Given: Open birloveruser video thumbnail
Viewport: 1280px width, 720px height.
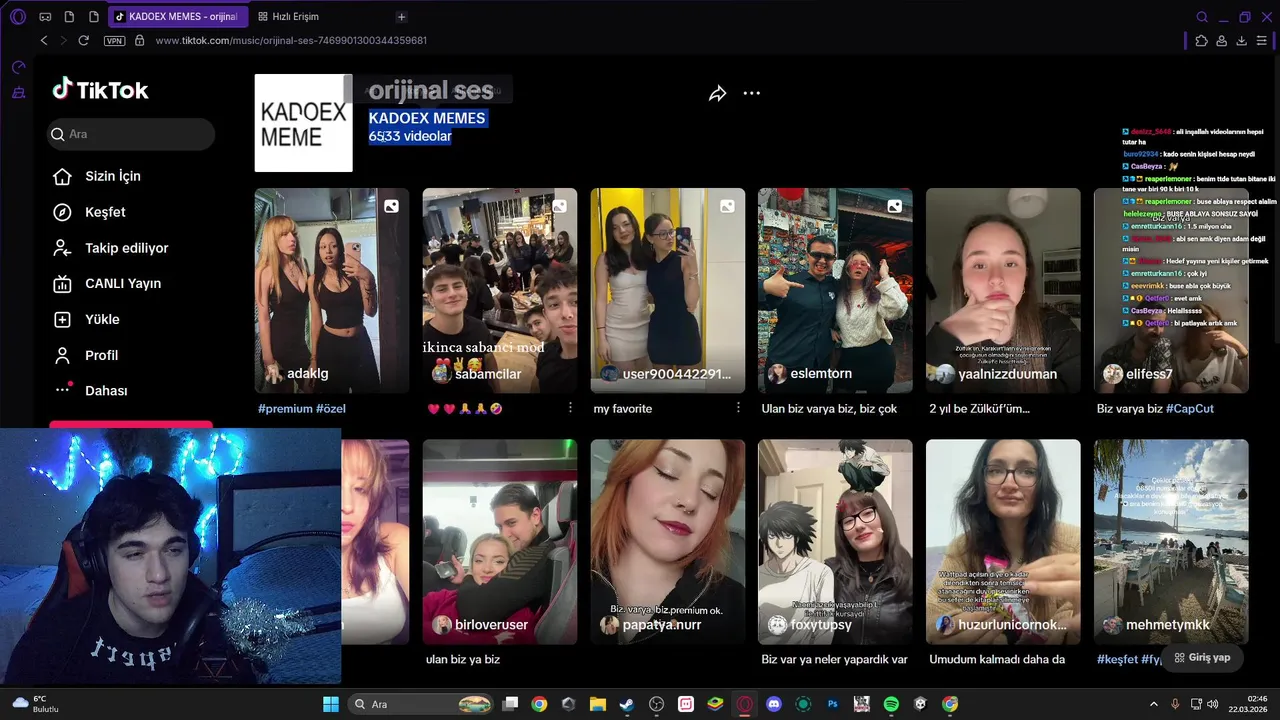Looking at the screenshot, I should pyautogui.click(x=499, y=541).
